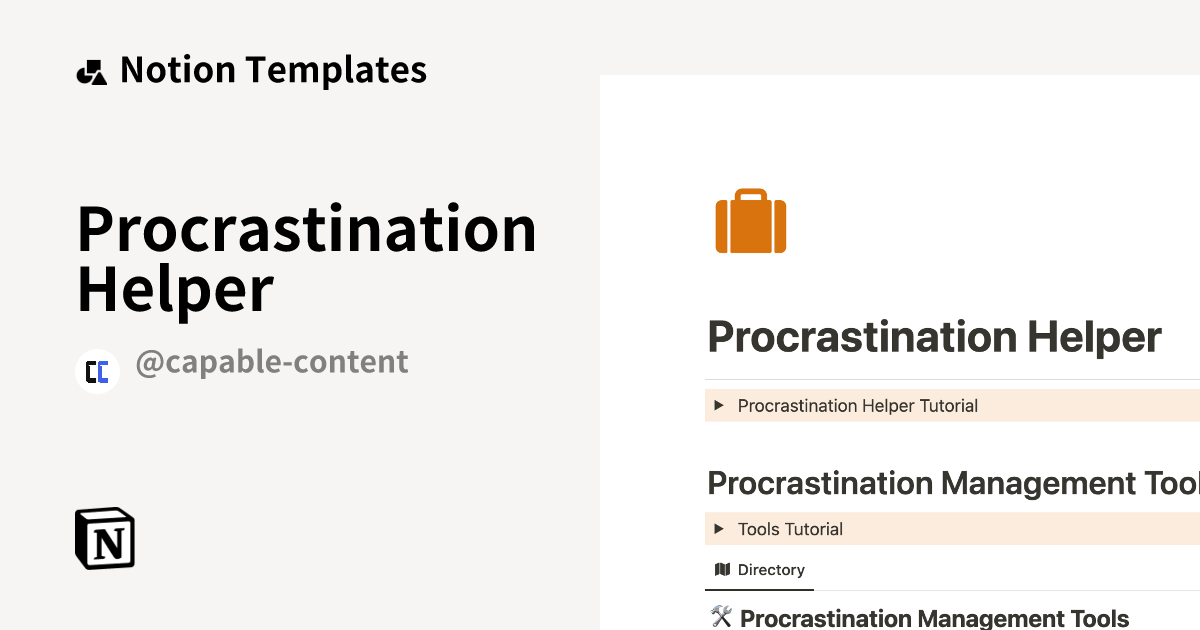Click the Procrastination Helper page heading in preview
This screenshot has width=1200, height=630.
coord(933,337)
